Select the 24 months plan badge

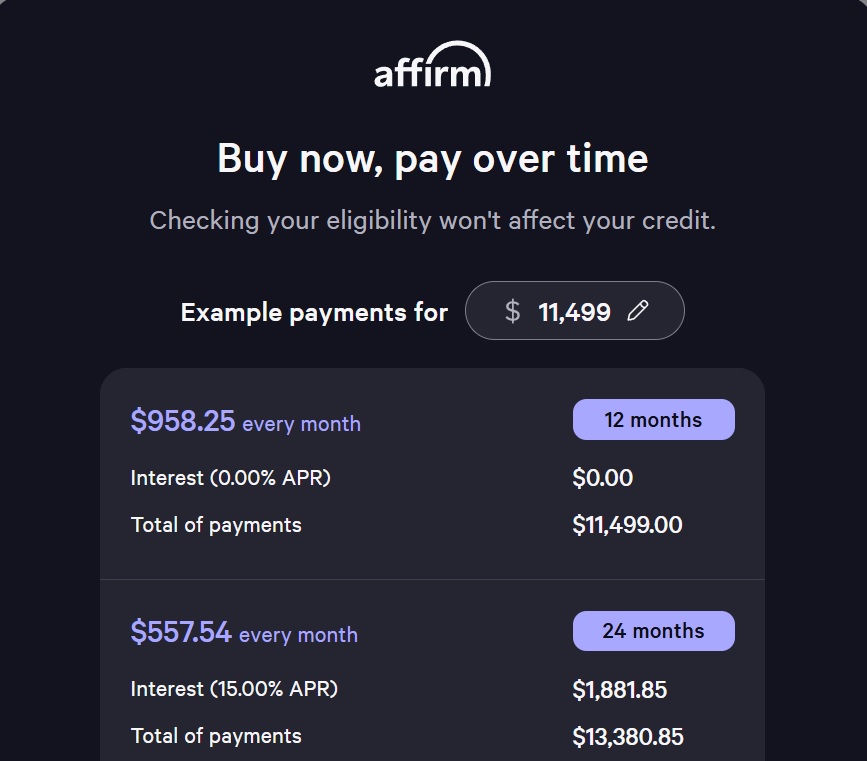point(653,631)
